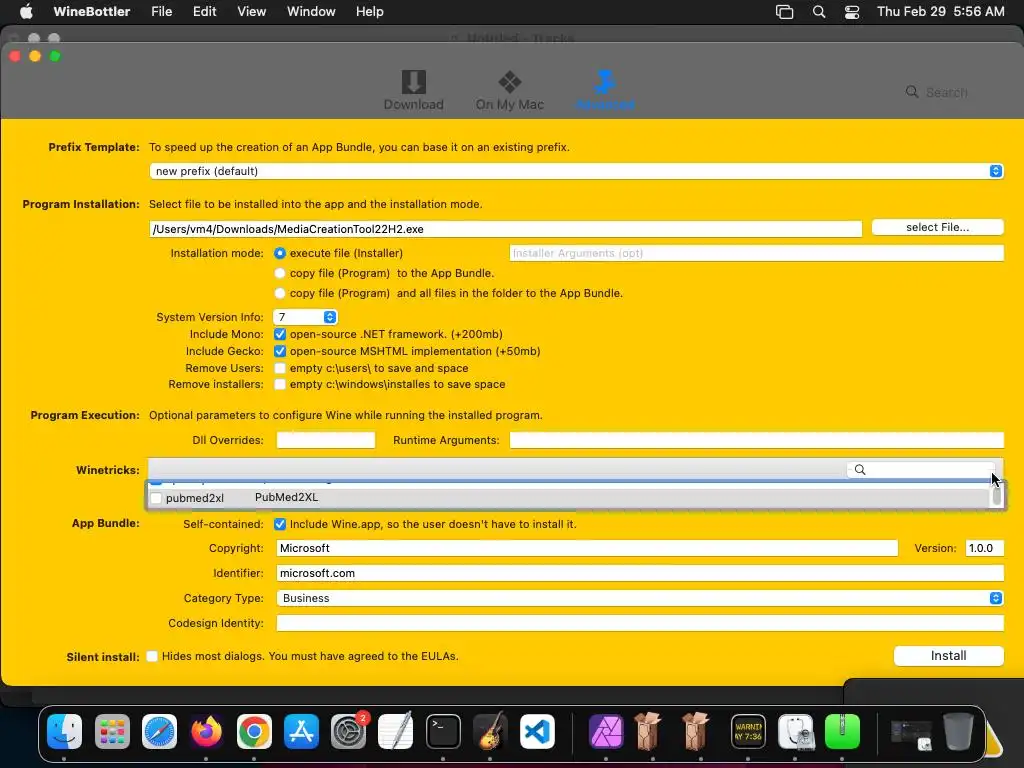Launch Safari from the dock
Image resolution: width=1024 pixels, height=768 pixels.
pos(159,731)
